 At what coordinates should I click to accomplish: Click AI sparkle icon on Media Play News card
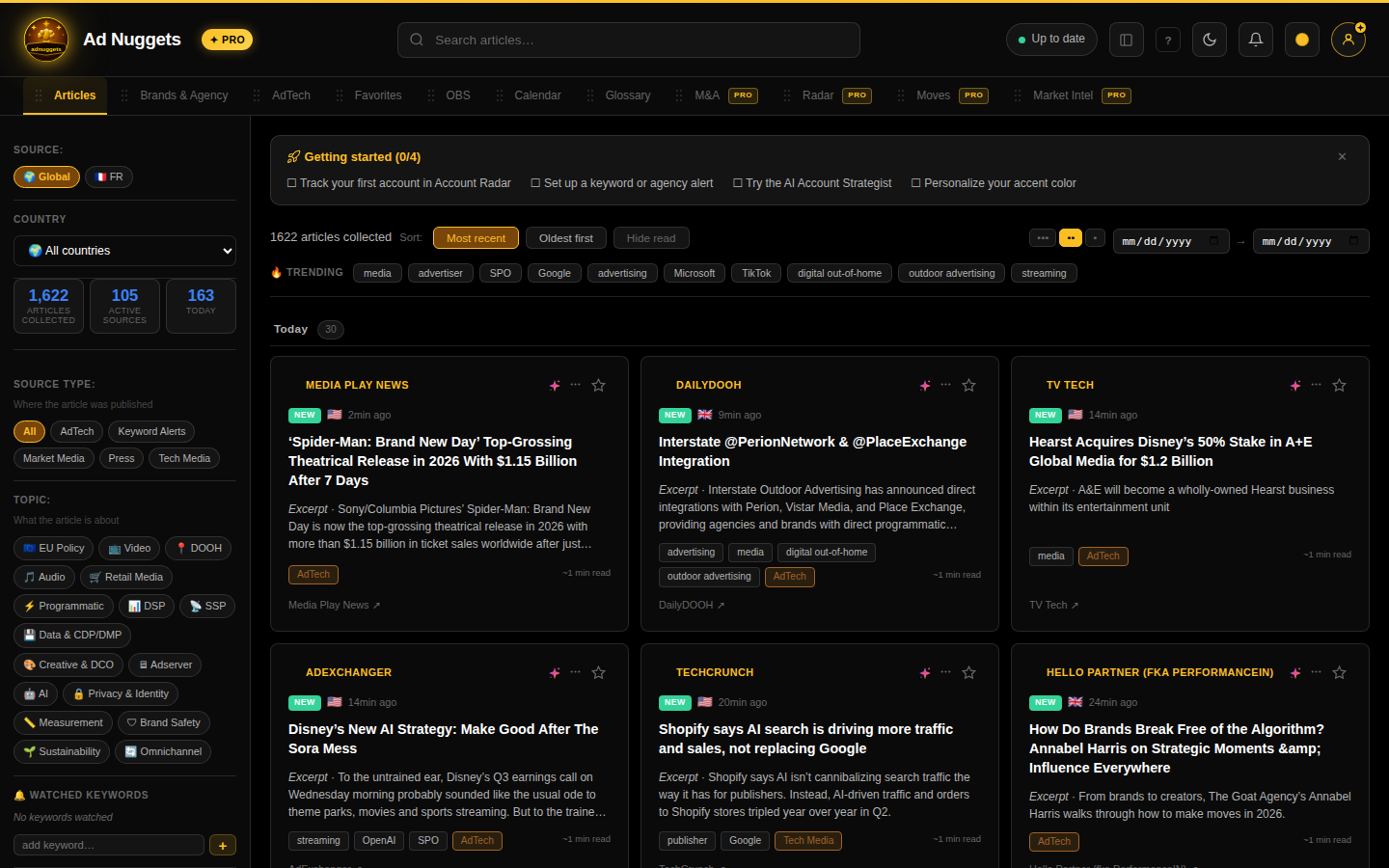point(555,385)
